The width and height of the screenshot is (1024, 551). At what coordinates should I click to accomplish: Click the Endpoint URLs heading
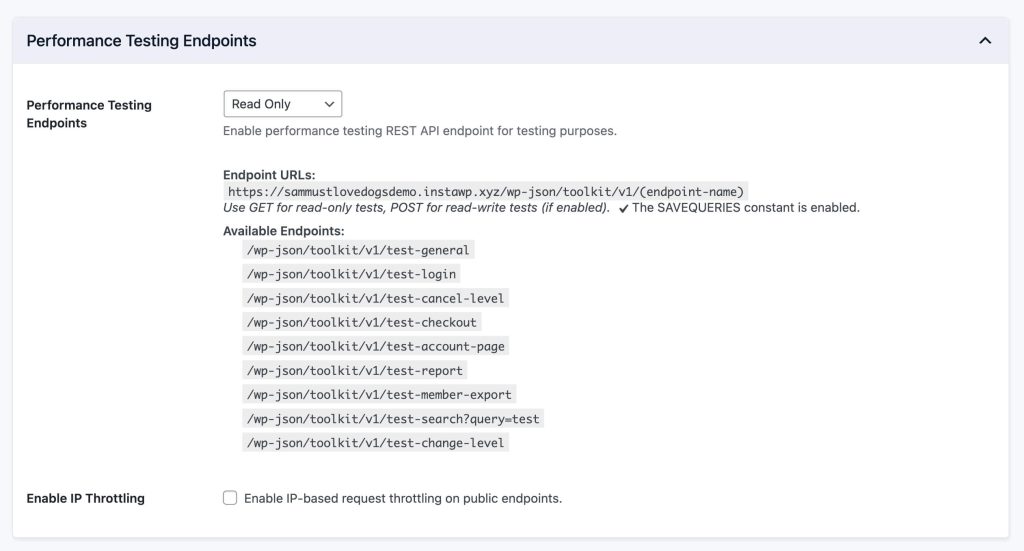pos(268,175)
